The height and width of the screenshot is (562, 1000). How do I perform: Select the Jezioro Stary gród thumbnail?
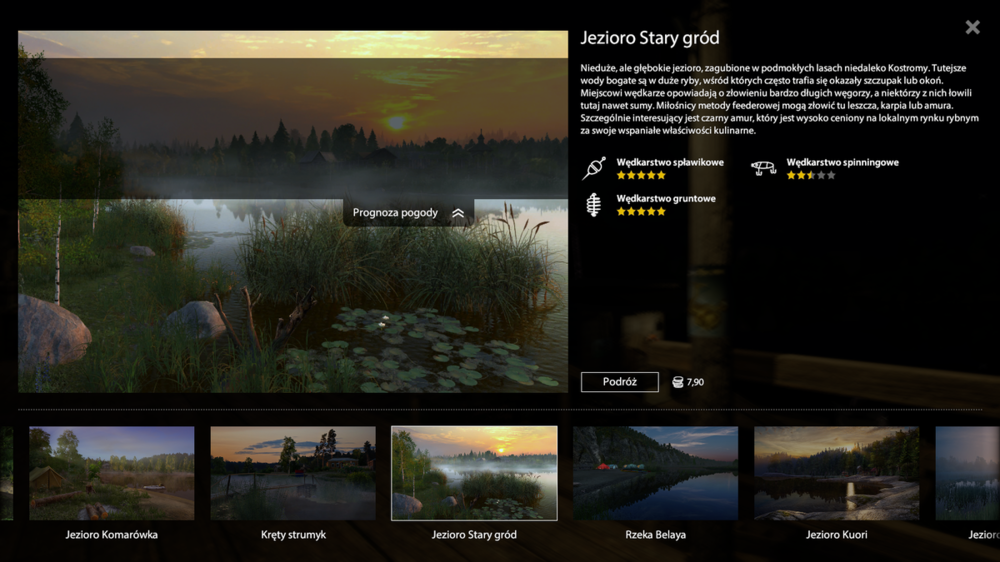coord(474,473)
